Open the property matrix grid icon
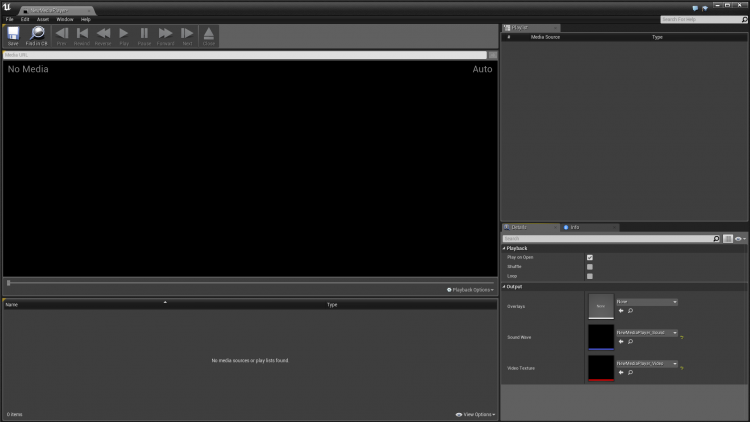This screenshot has height=422, width=750. pos(728,238)
